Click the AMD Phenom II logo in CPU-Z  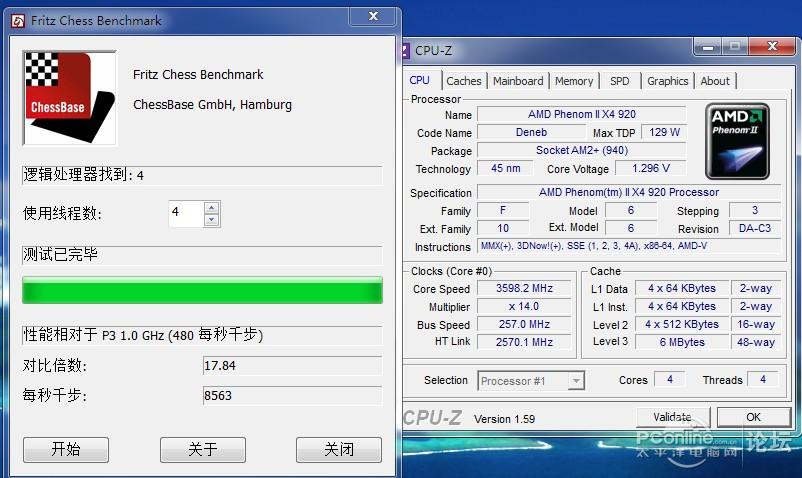[737, 142]
